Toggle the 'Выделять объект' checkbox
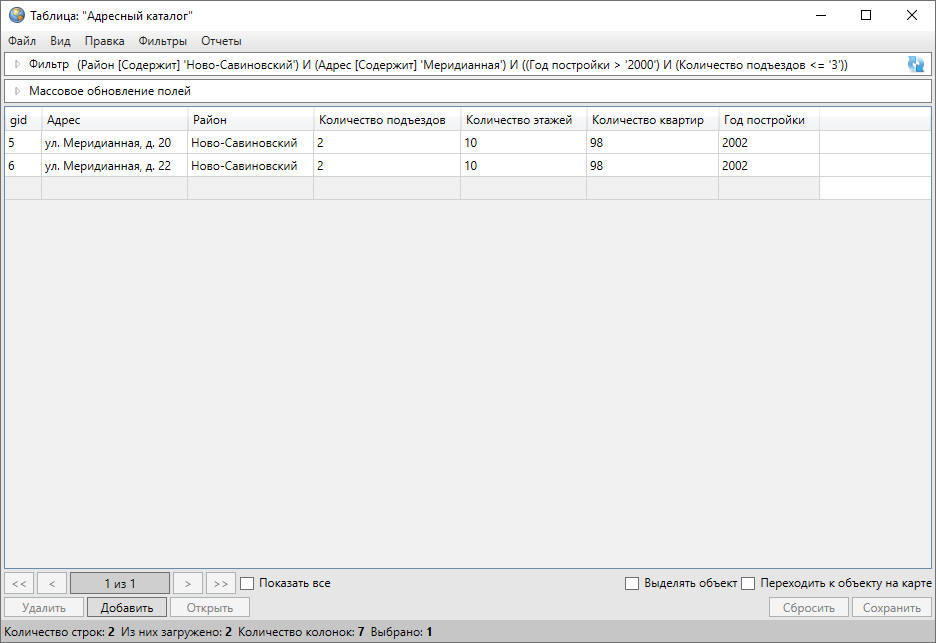The height and width of the screenshot is (643, 936). (632, 583)
